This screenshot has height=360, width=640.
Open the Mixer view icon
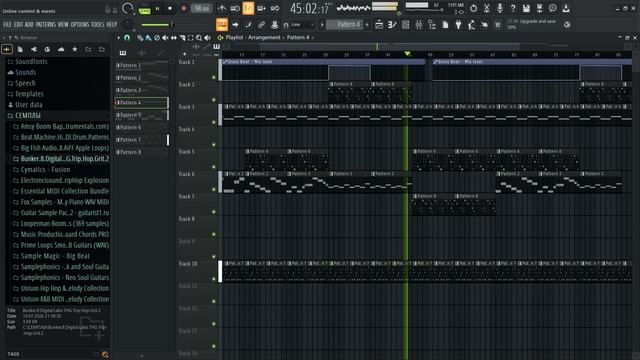(418, 25)
